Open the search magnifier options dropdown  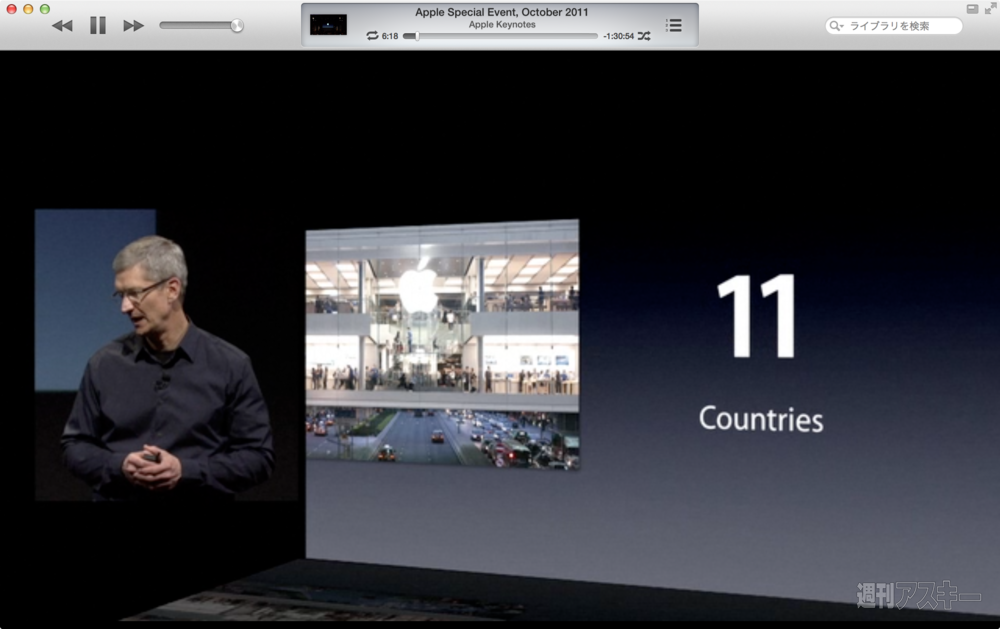click(x=836, y=26)
